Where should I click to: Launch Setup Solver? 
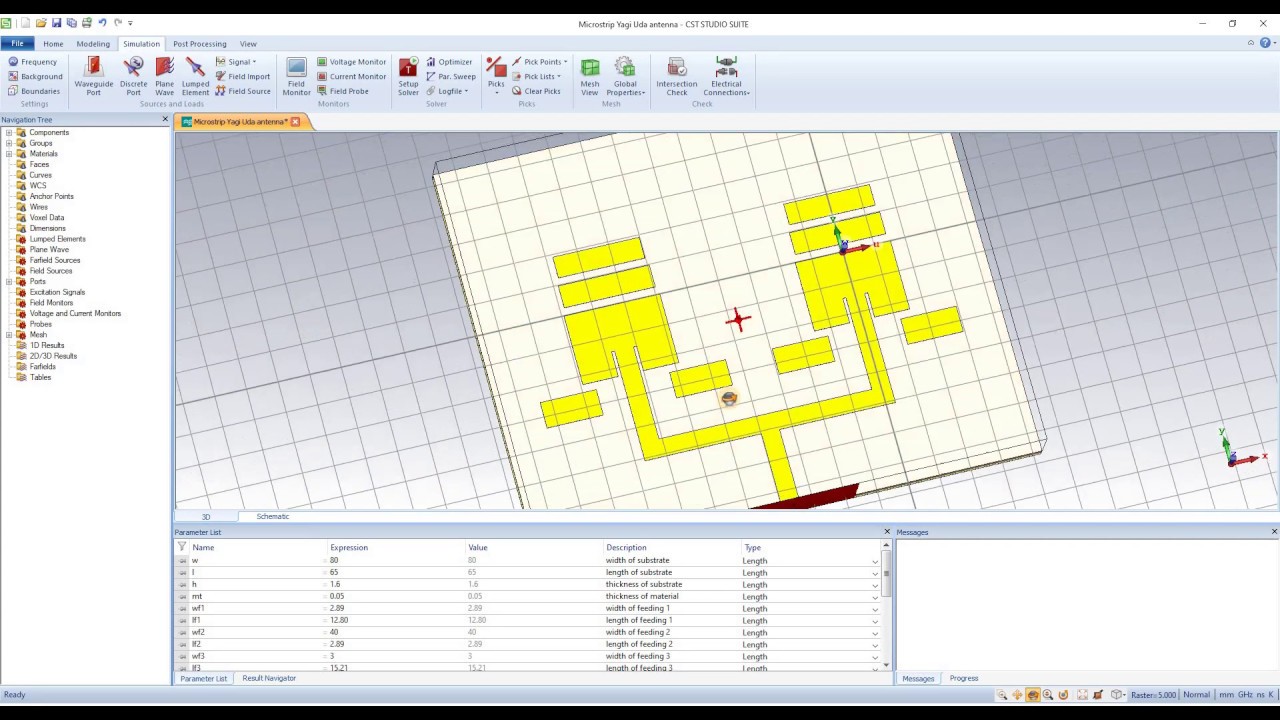(x=408, y=76)
